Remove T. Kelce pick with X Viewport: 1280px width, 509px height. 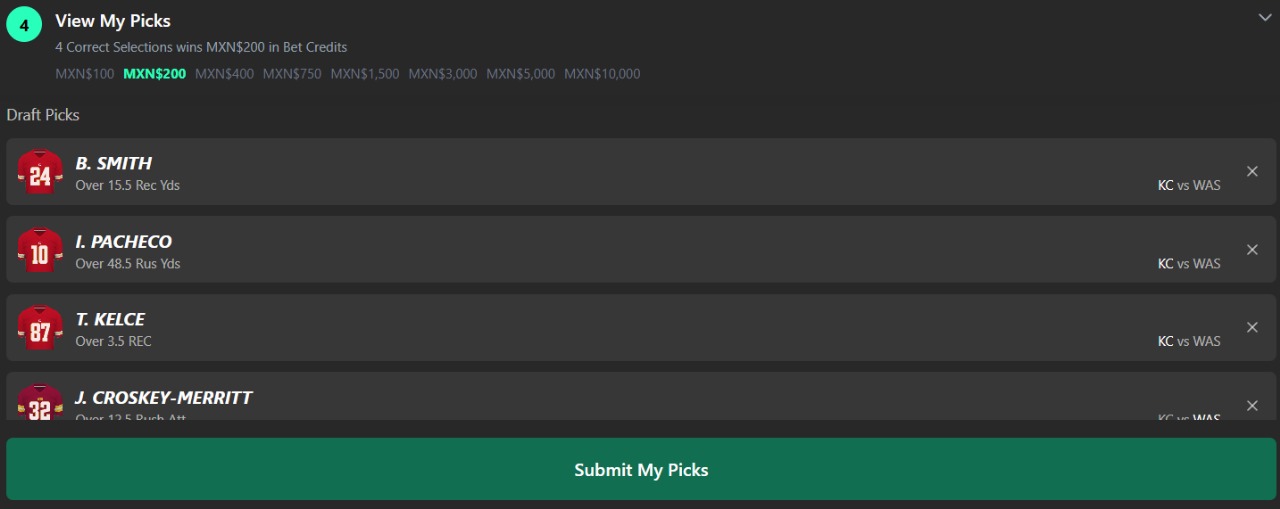click(x=1252, y=327)
